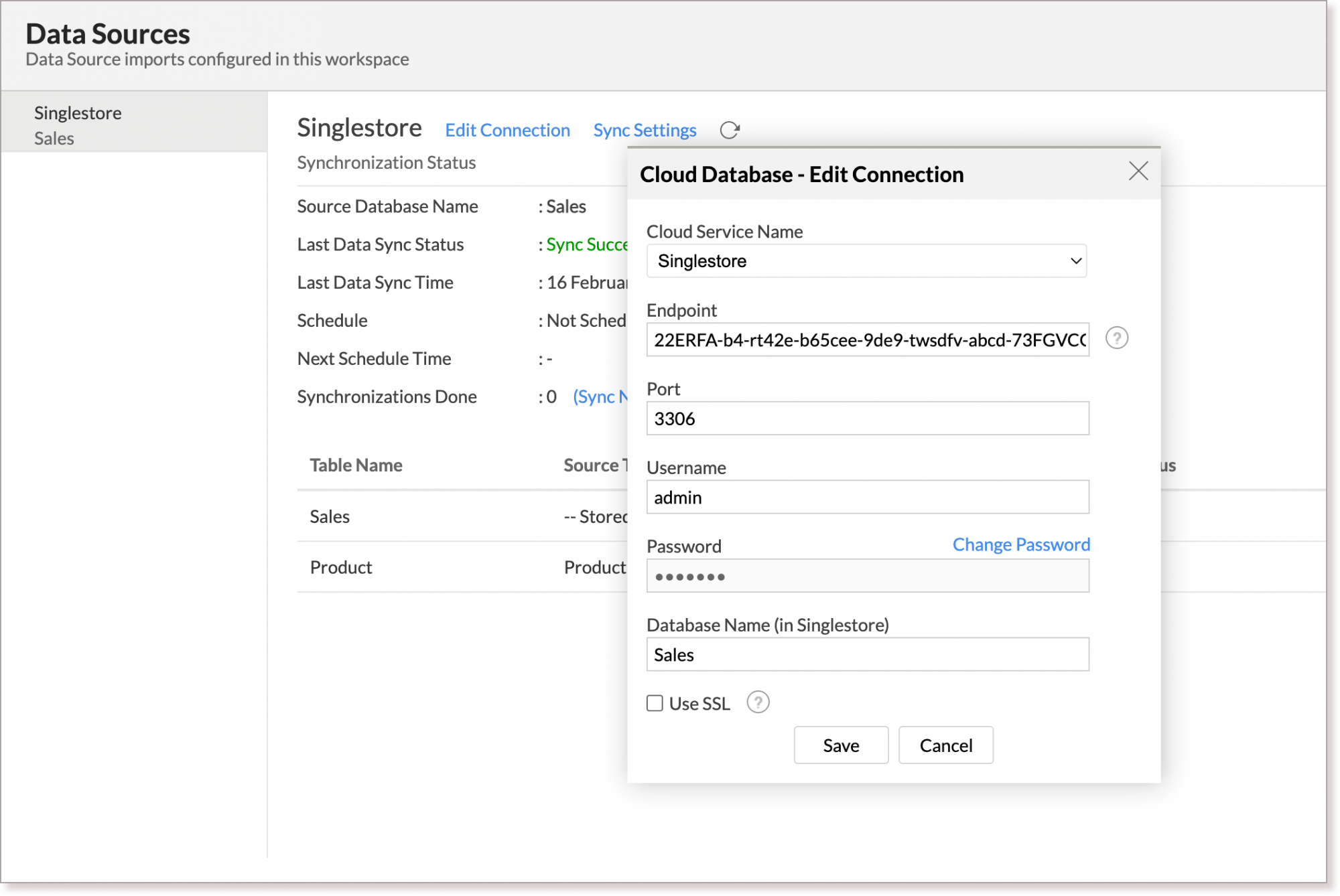Save the connection settings
Screen dimensions: 1340x896
[x=841, y=745]
